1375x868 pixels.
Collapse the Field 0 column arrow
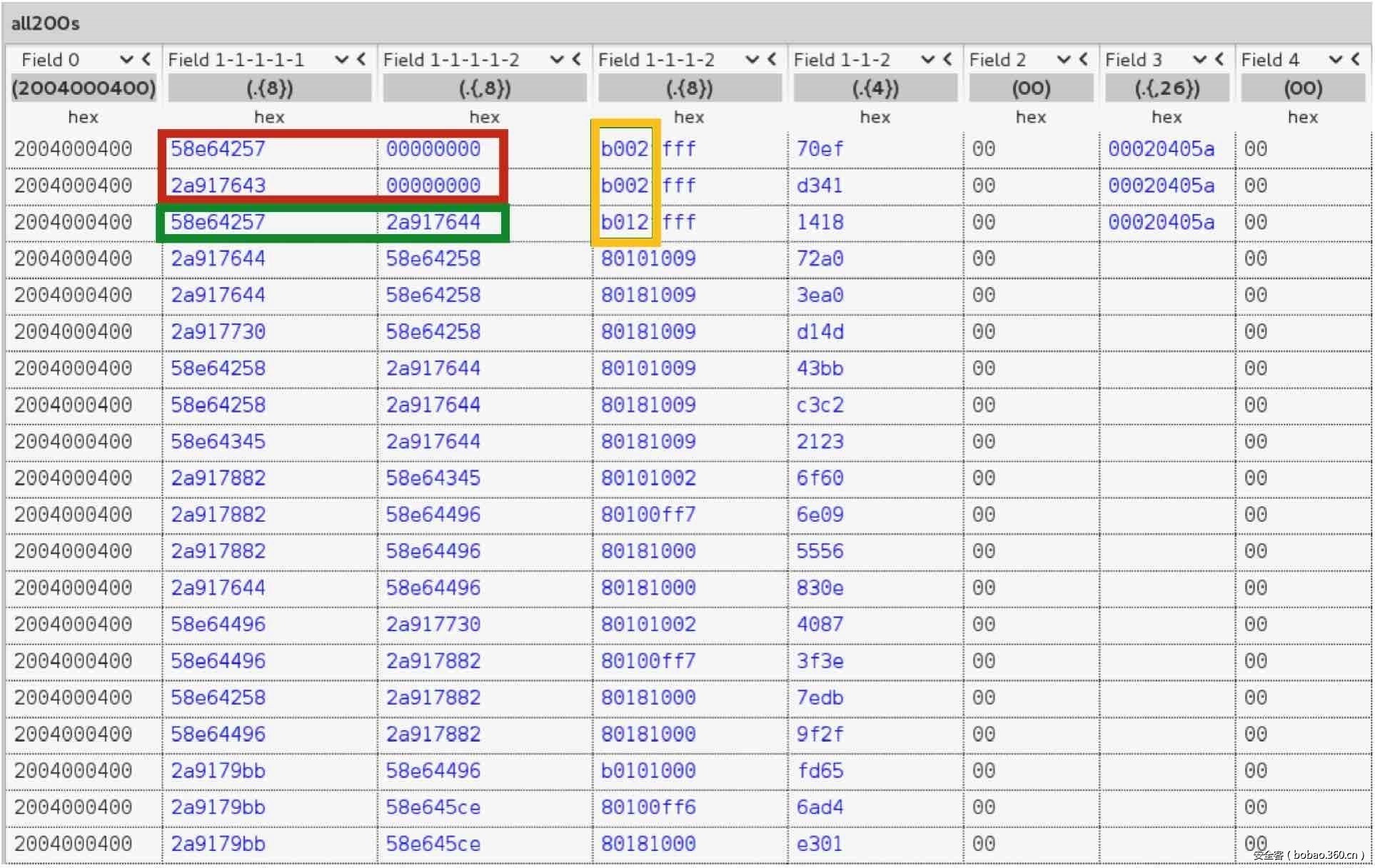coord(146,59)
